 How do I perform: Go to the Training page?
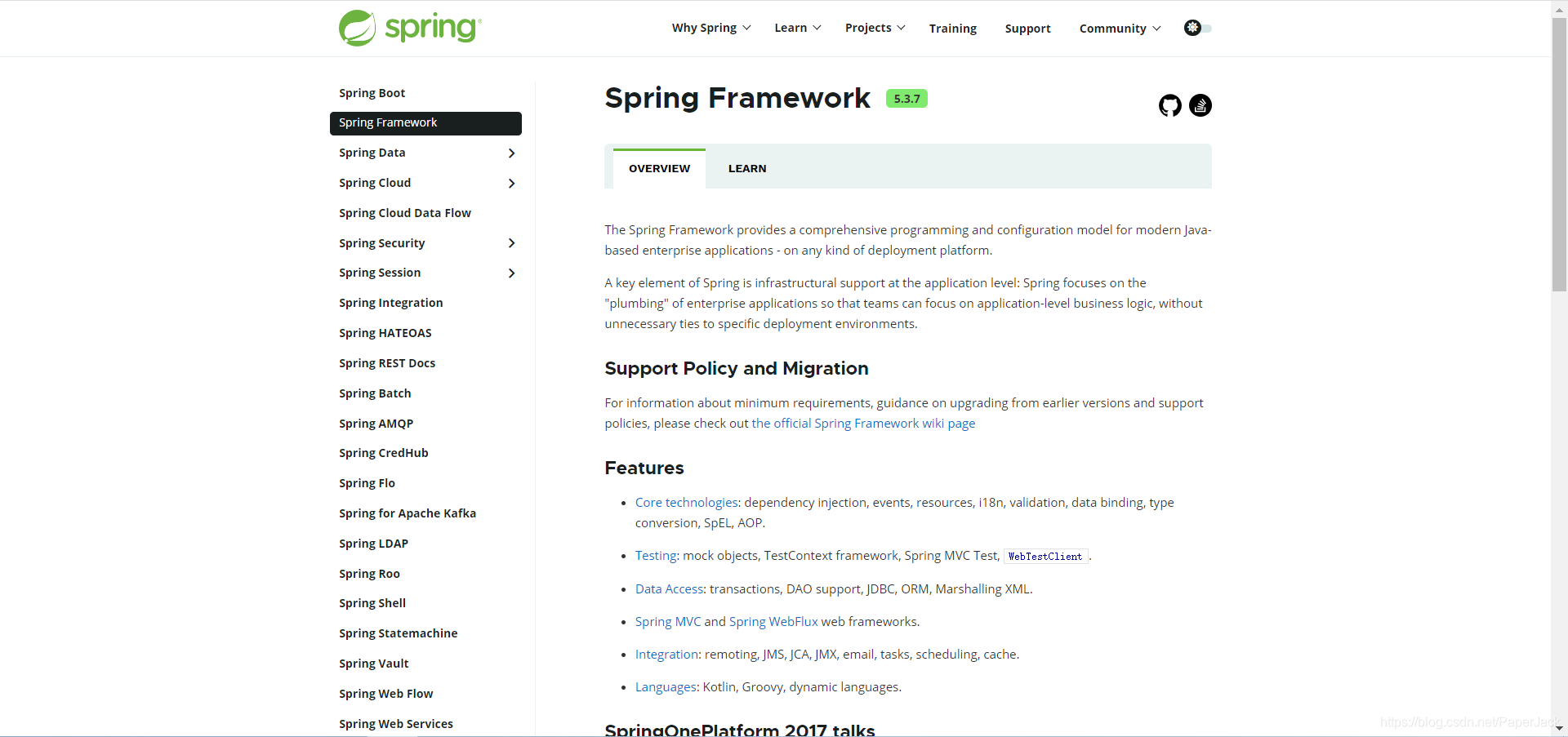(952, 29)
